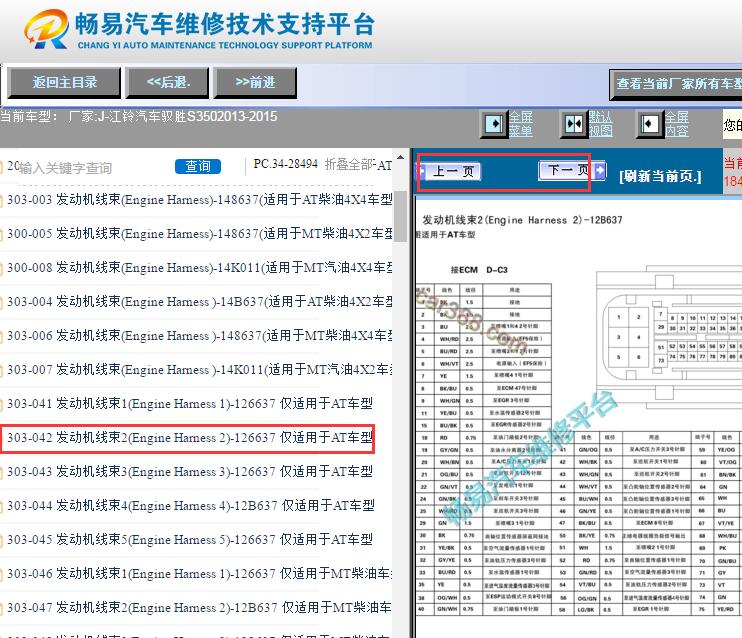
Task: Go to next page with 下一页
Action: pos(572,170)
